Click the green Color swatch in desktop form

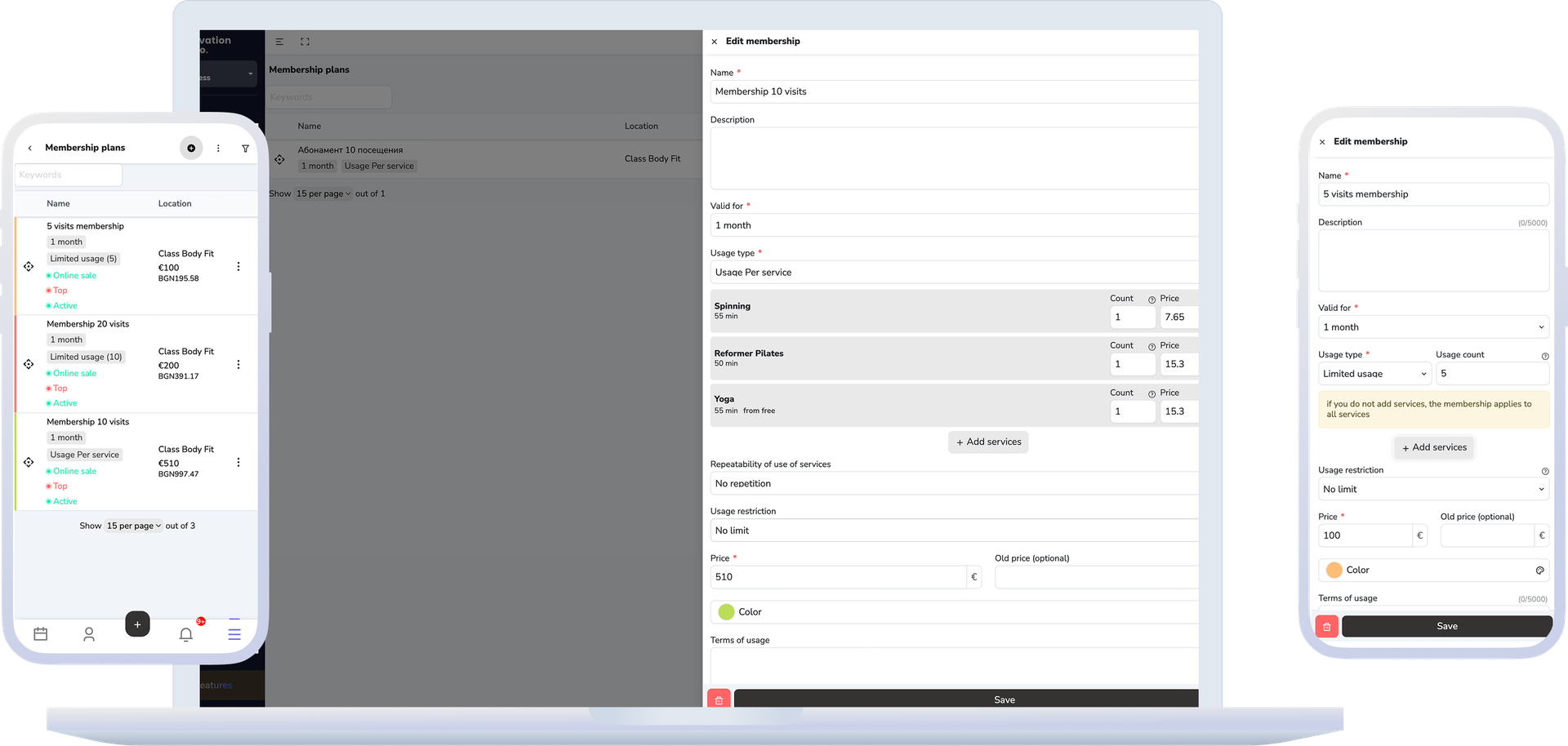(726, 611)
